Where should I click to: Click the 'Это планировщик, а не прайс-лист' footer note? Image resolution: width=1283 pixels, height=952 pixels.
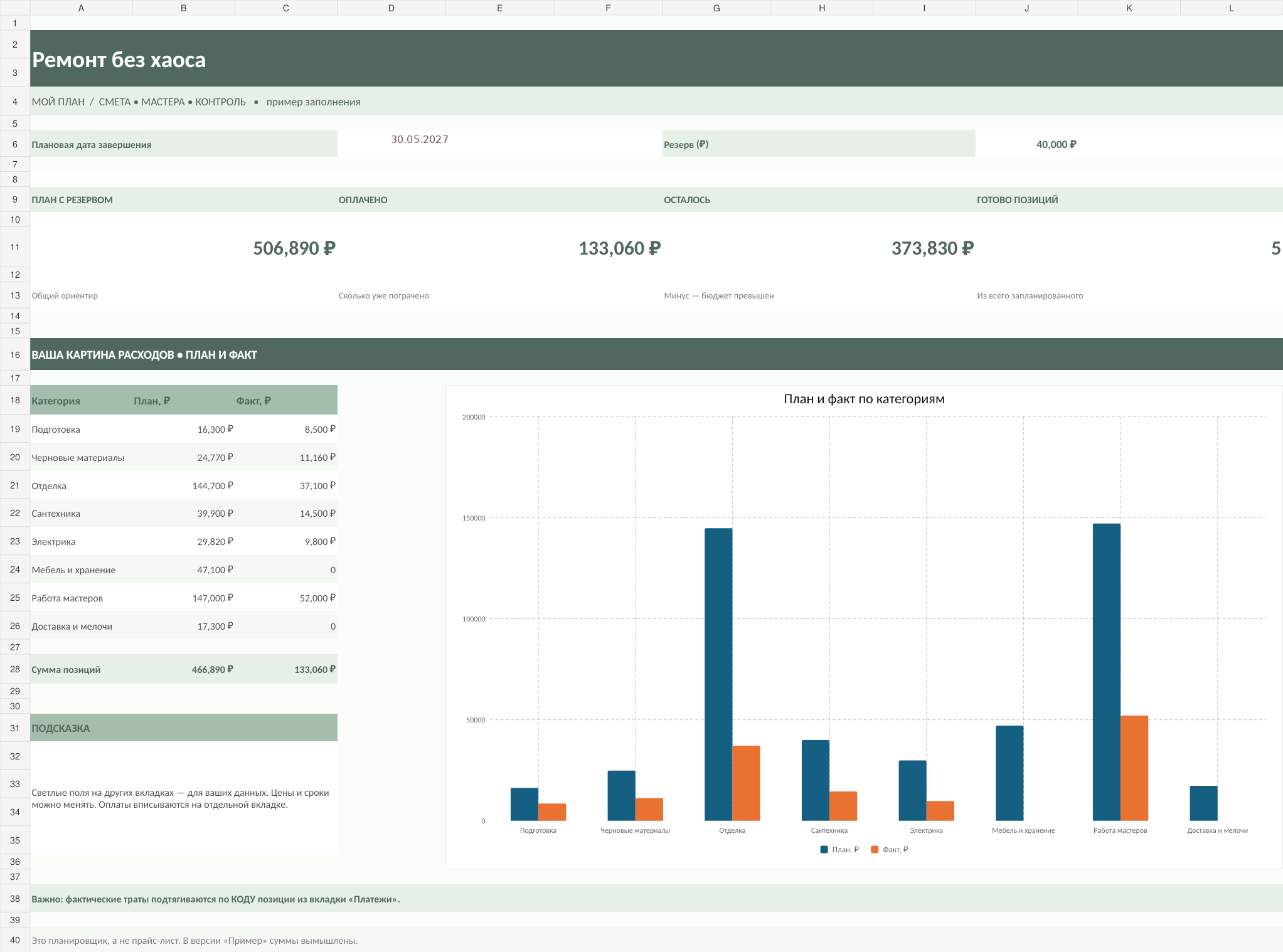click(194, 941)
